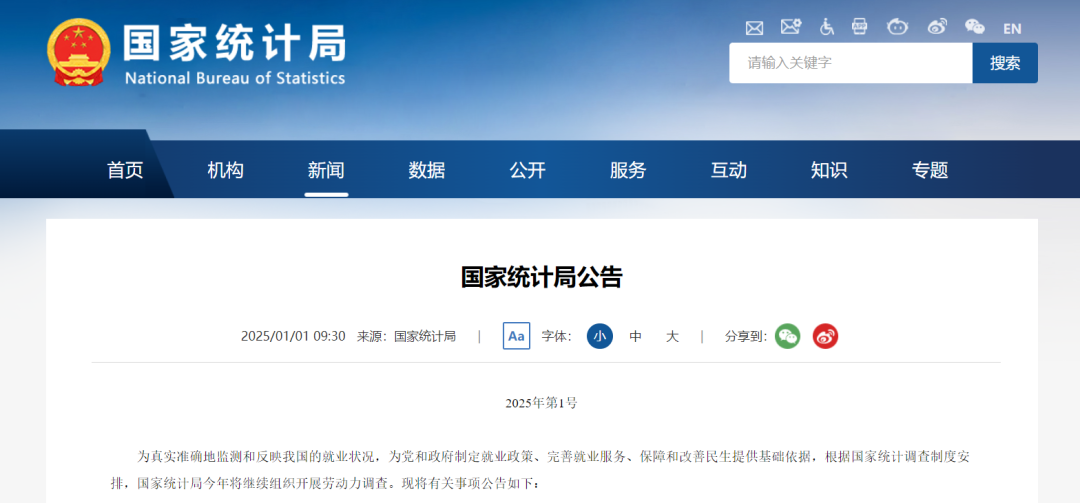The image size is (1080, 503).
Task: Share the article via red Weibo icon
Action: pyautogui.click(x=825, y=336)
